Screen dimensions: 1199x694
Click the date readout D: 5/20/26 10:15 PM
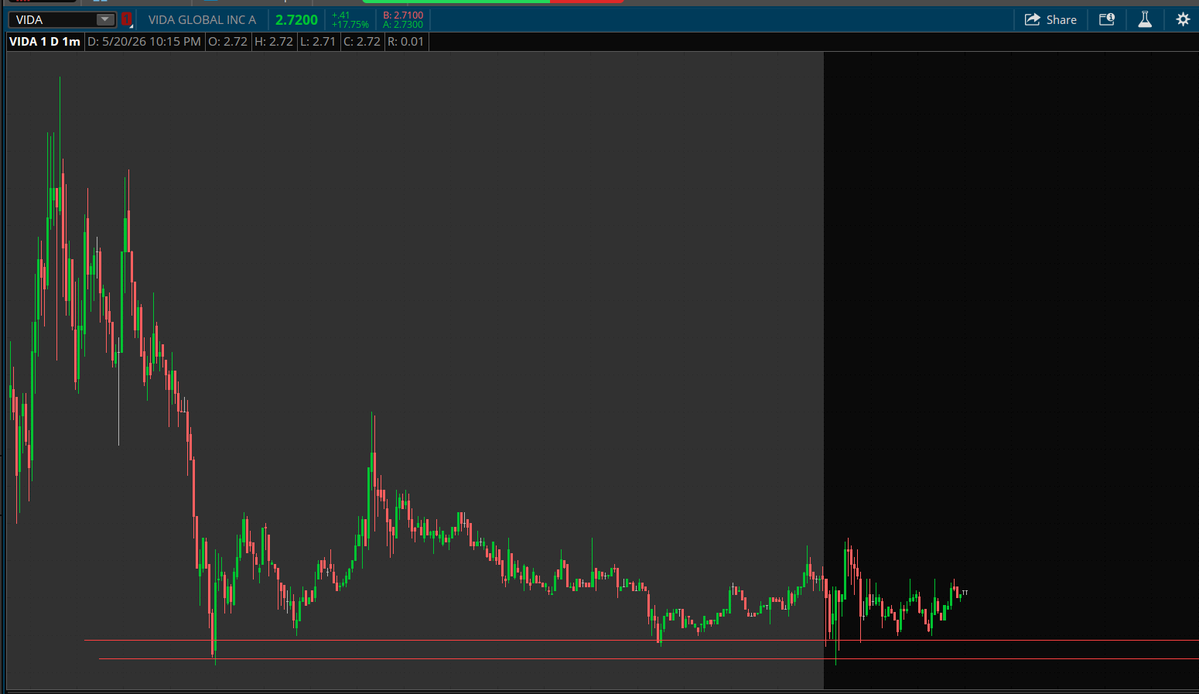coord(144,41)
